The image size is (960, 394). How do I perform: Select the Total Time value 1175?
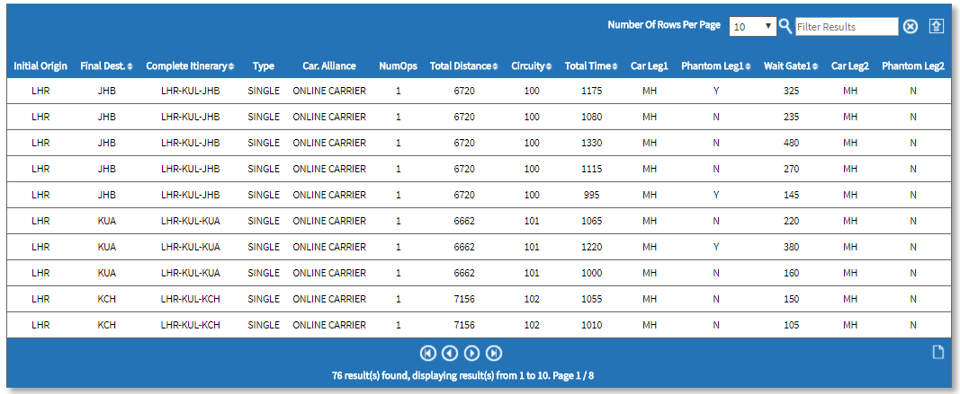(x=591, y=91)
